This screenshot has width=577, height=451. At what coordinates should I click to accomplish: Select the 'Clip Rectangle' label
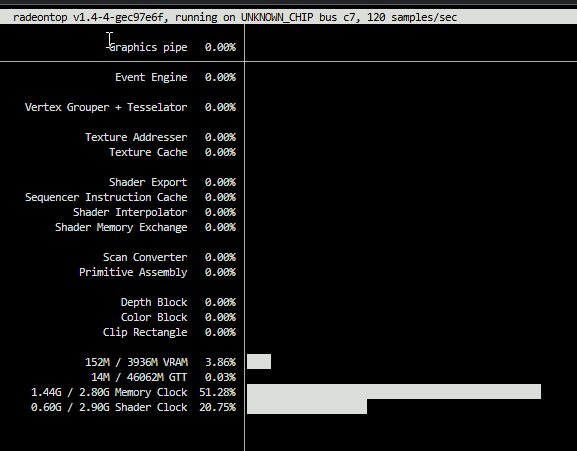(x=145, y=333)
